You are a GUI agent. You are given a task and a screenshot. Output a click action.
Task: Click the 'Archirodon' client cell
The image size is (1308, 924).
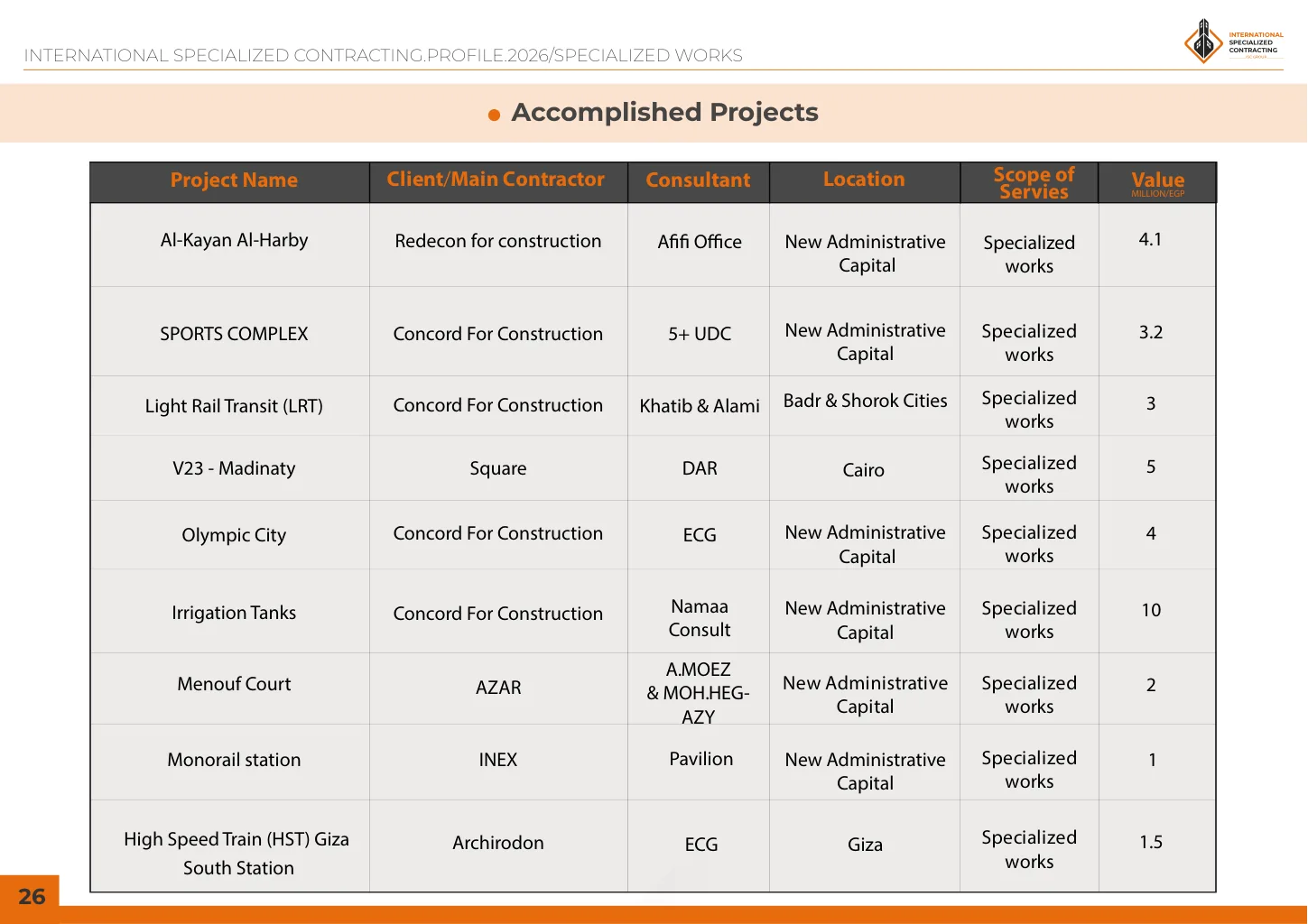pyautogui.click(x=498, y=843)
